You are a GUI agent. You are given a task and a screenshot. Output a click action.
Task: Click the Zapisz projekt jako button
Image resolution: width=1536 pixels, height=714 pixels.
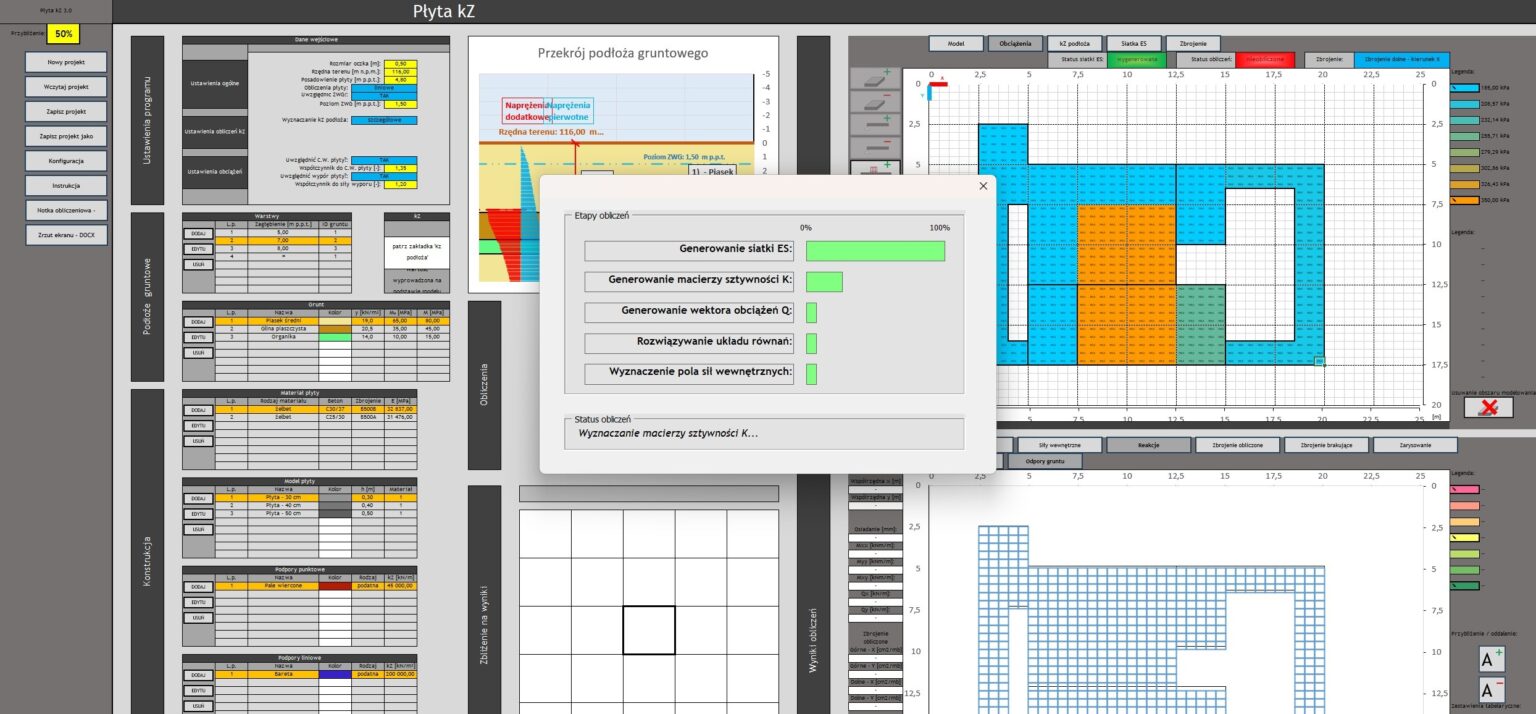tap(66, 136)
